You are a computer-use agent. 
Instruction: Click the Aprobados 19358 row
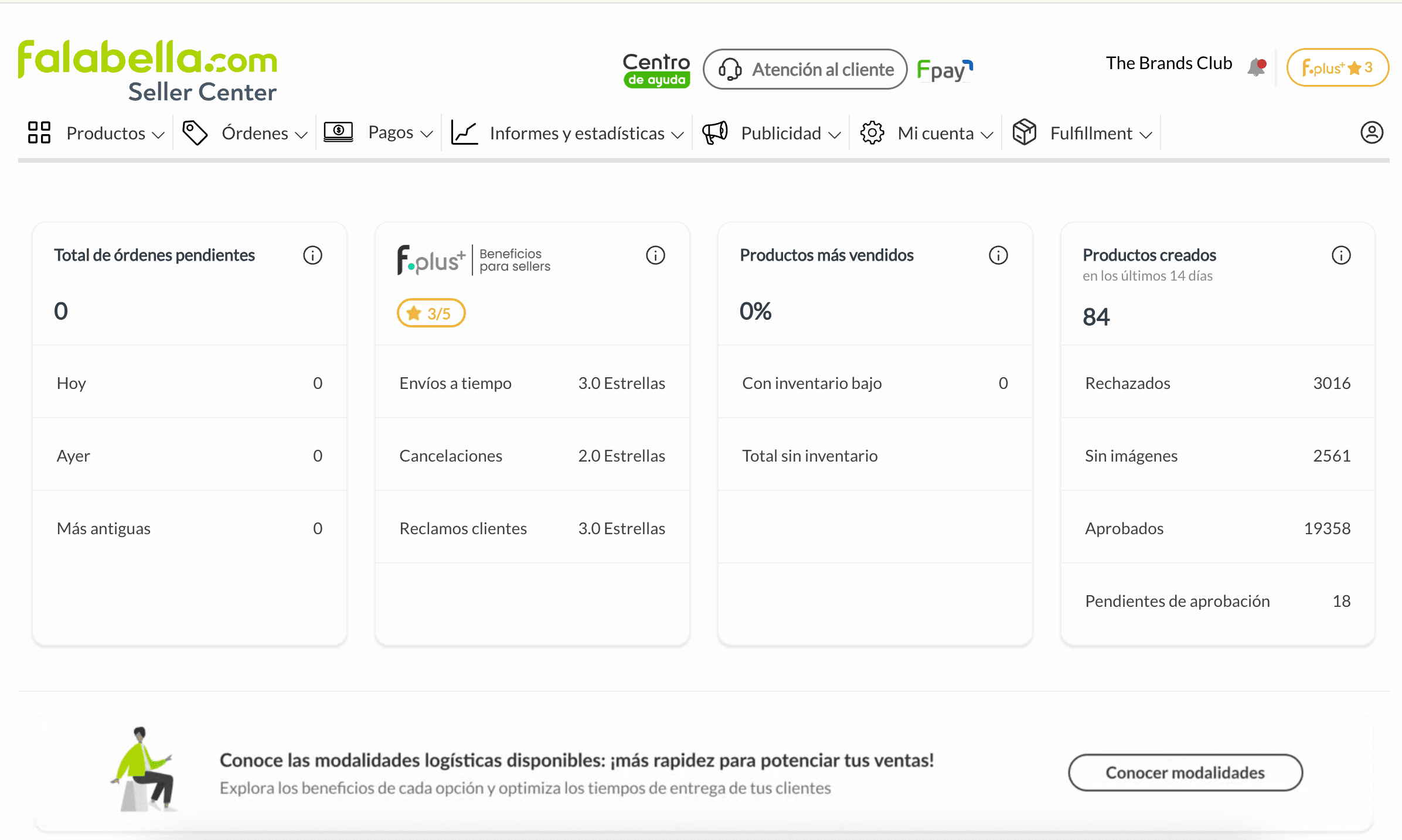1218,528
